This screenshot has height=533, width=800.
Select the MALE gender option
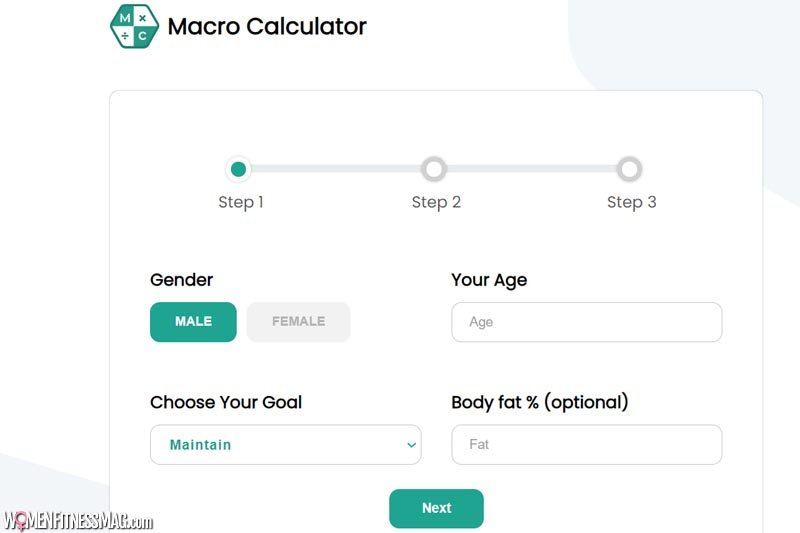[193, 322]
